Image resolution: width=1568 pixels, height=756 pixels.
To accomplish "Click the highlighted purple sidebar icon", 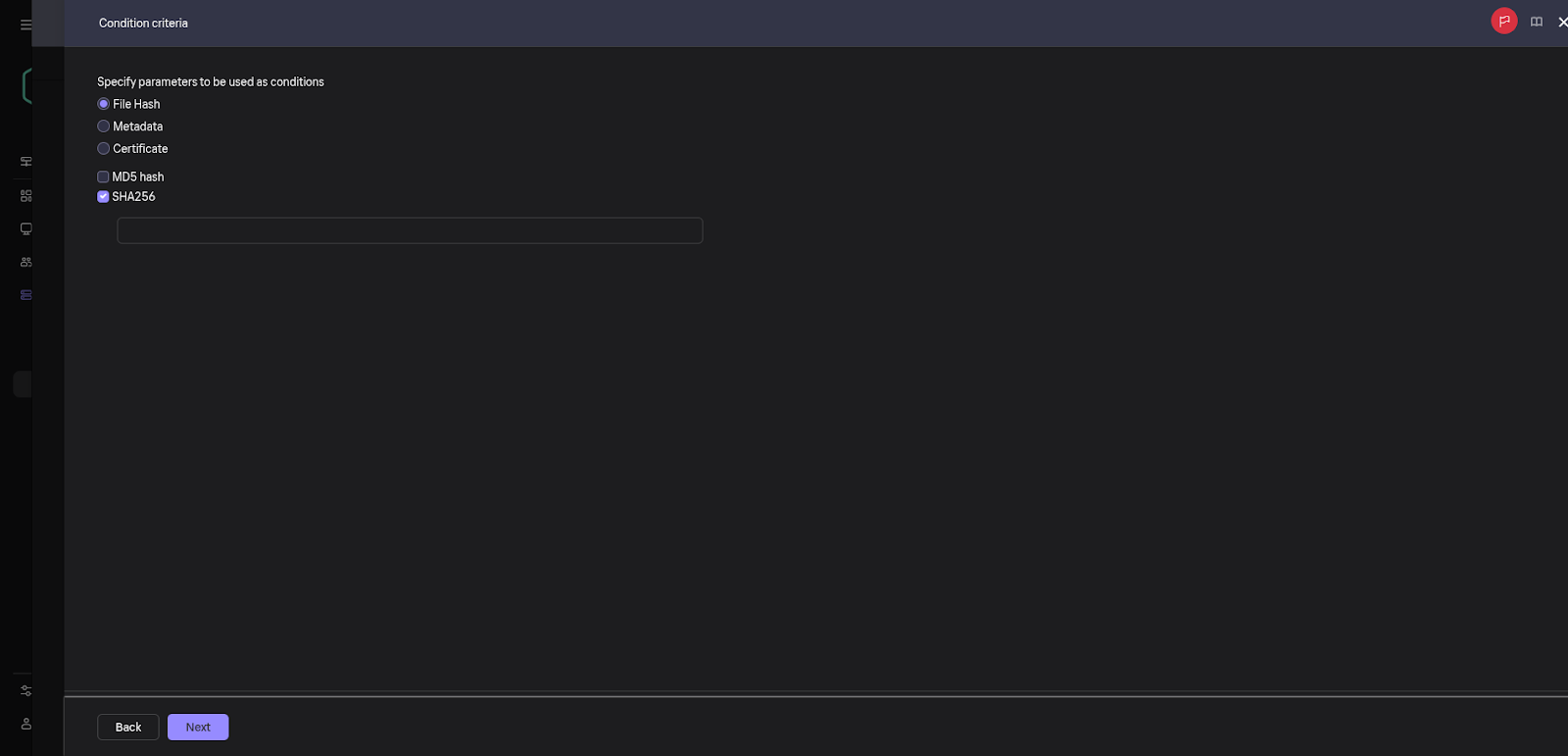I will [x=26, y=295].
